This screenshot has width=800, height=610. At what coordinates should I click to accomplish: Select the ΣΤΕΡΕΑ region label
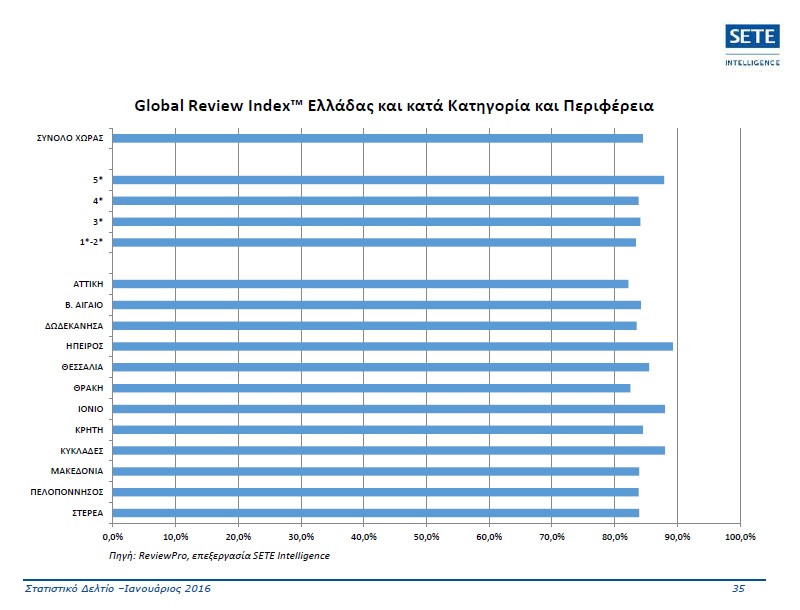coord(87,513)
